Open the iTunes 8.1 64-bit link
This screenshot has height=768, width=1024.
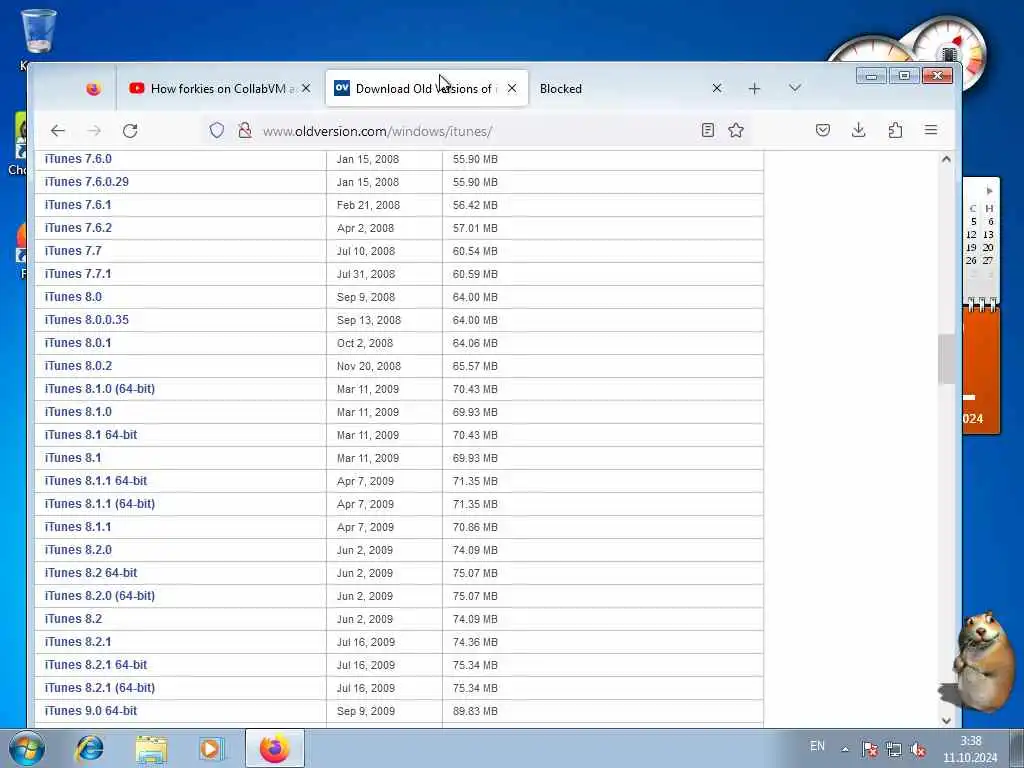[91, 434]
